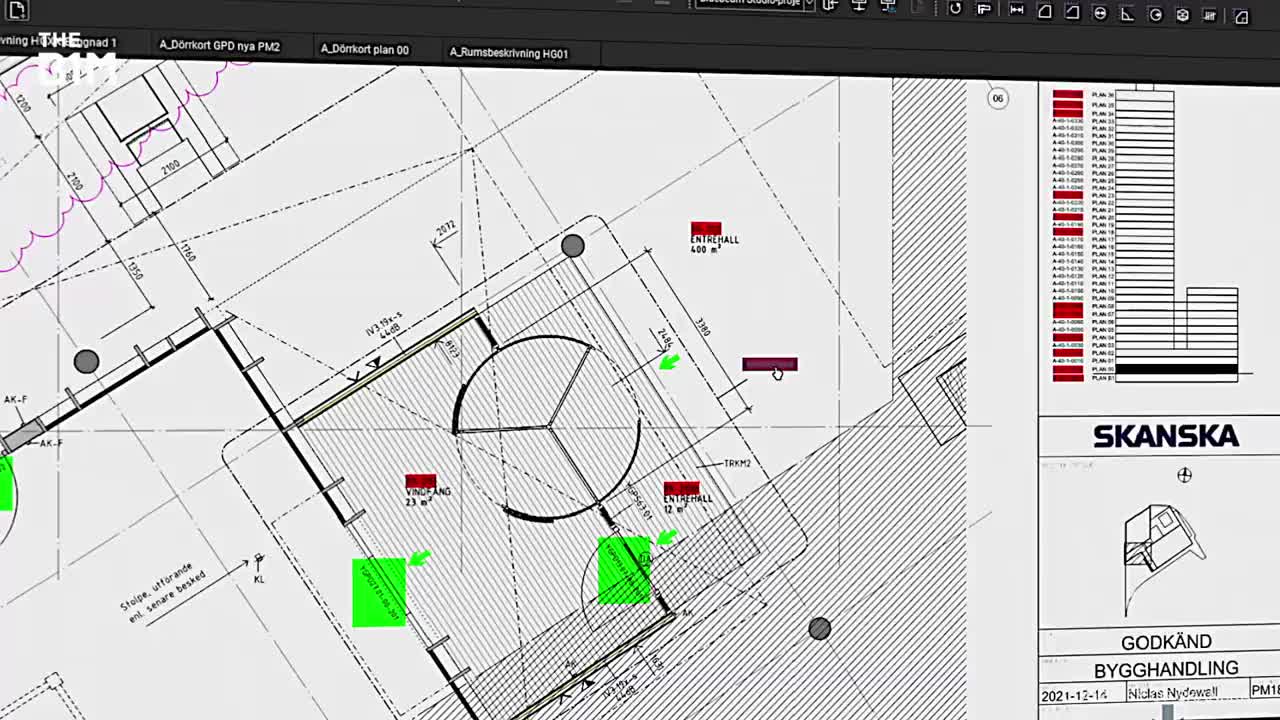Image resolution: width=1280 pixels, height=720 pixels.
Task: Click the rotate arrow toolbar icon
Action: (955, 9)
